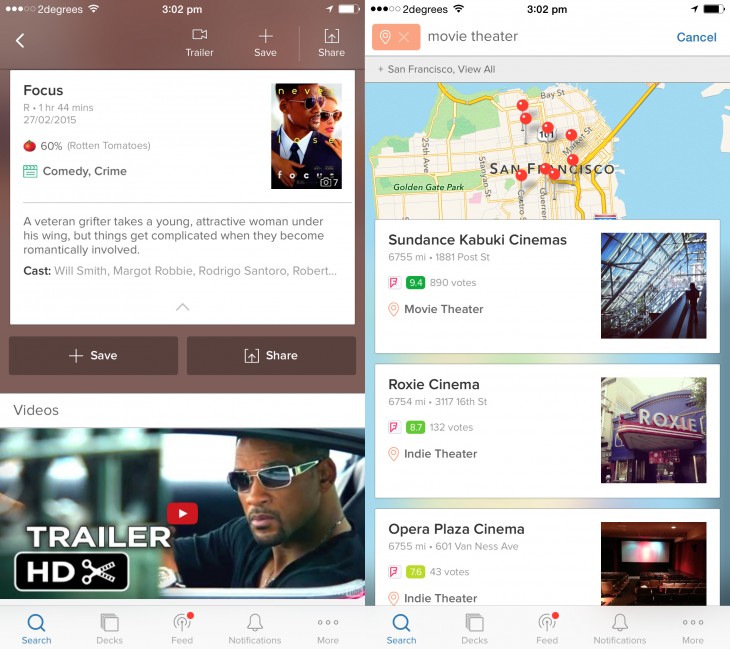
Task: Open the Trailer camera icon in header
Action: pyautogui.click(x=199, y=42)
